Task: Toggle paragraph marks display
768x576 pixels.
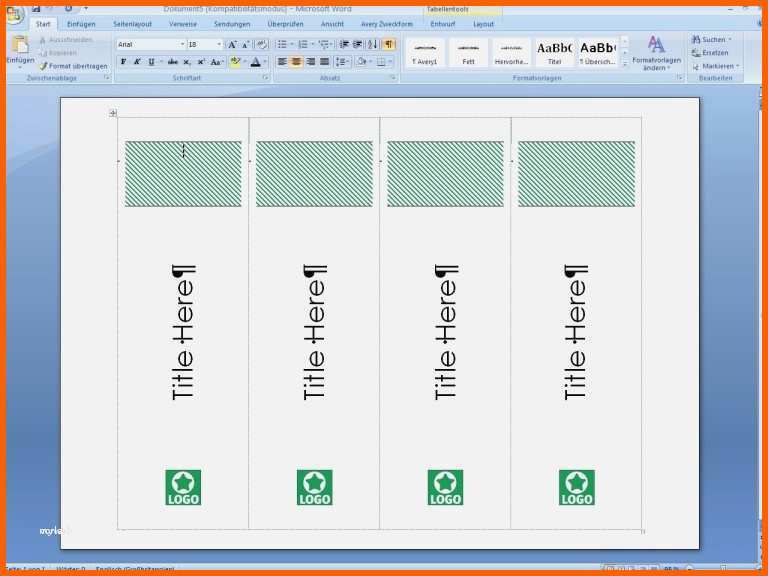Action: point(388,44)
